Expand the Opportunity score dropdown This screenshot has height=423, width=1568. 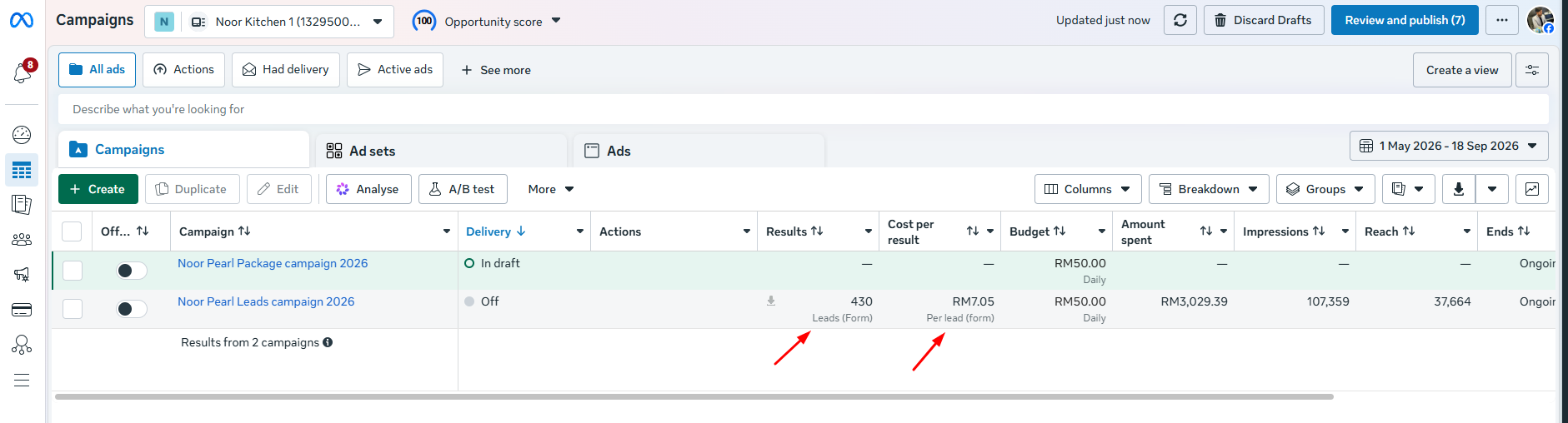(x=556, y=21)
